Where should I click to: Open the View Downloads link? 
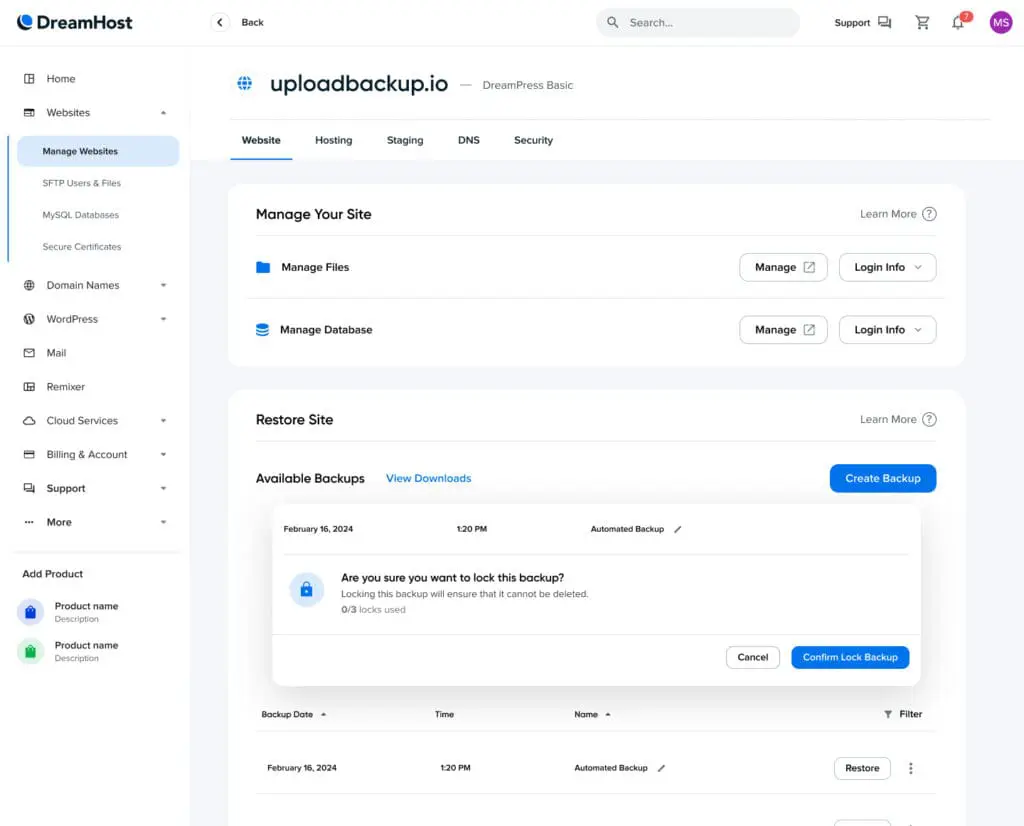(x=428, y=479)
